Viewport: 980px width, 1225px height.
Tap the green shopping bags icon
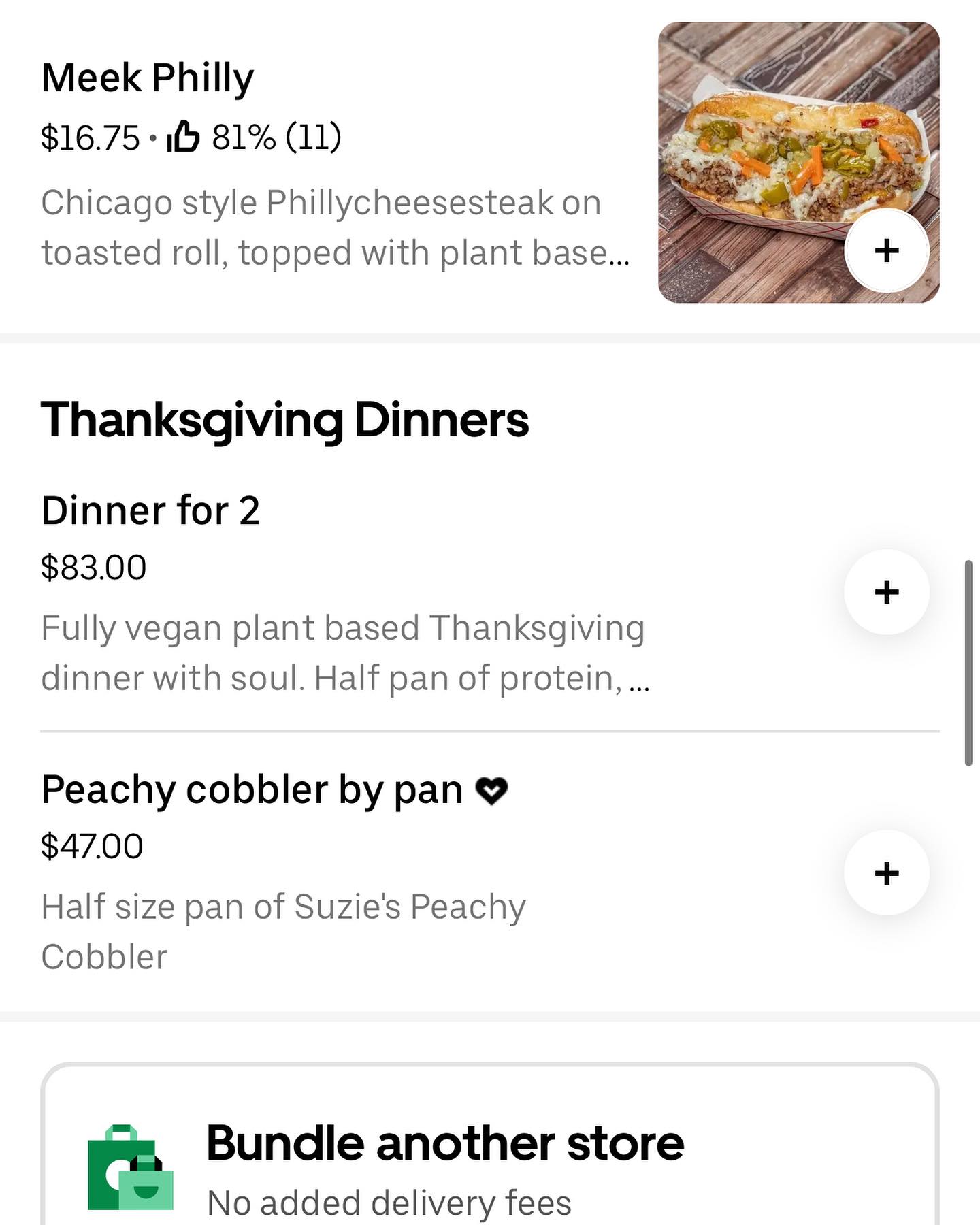(x=131, y=1167)
